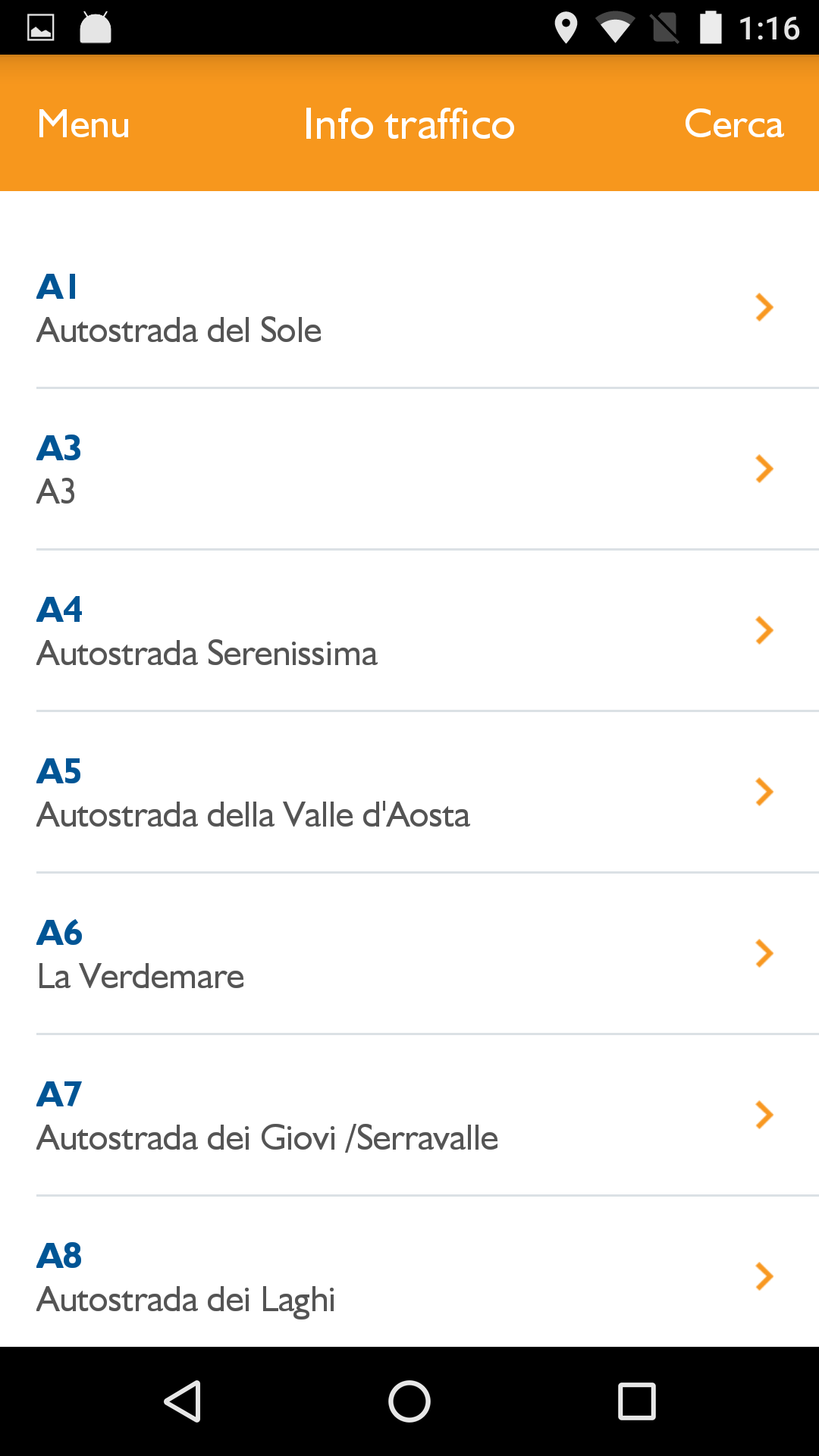Image resolution: width=819 pixels, height=1456 pixels.
Task: Open the Menu in header
Action: coord(83,124)
